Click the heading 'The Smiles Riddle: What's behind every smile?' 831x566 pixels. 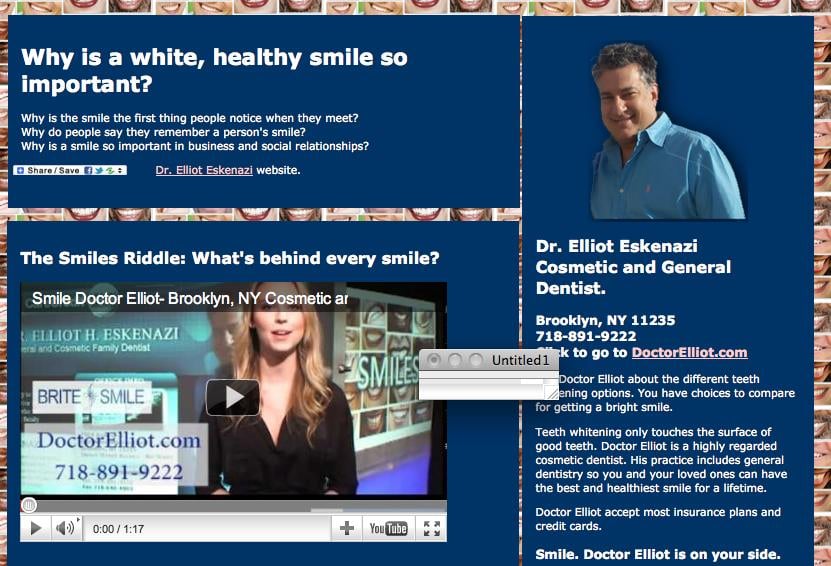[230, 258]
